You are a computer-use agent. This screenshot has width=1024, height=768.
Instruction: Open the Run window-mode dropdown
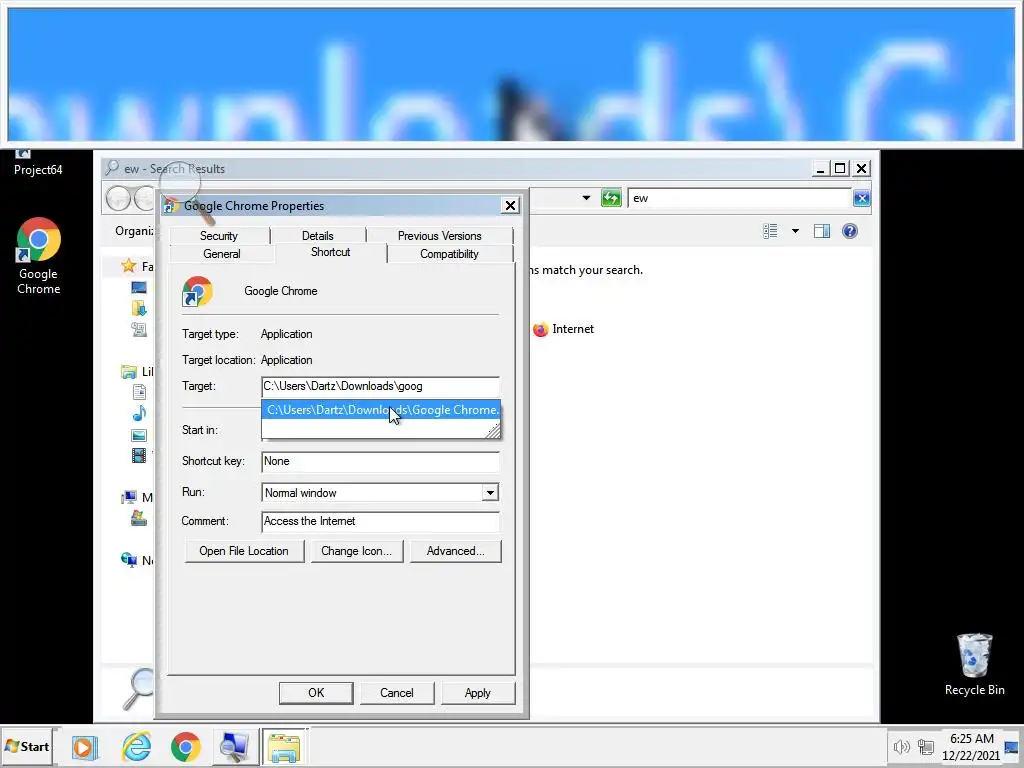490,492
